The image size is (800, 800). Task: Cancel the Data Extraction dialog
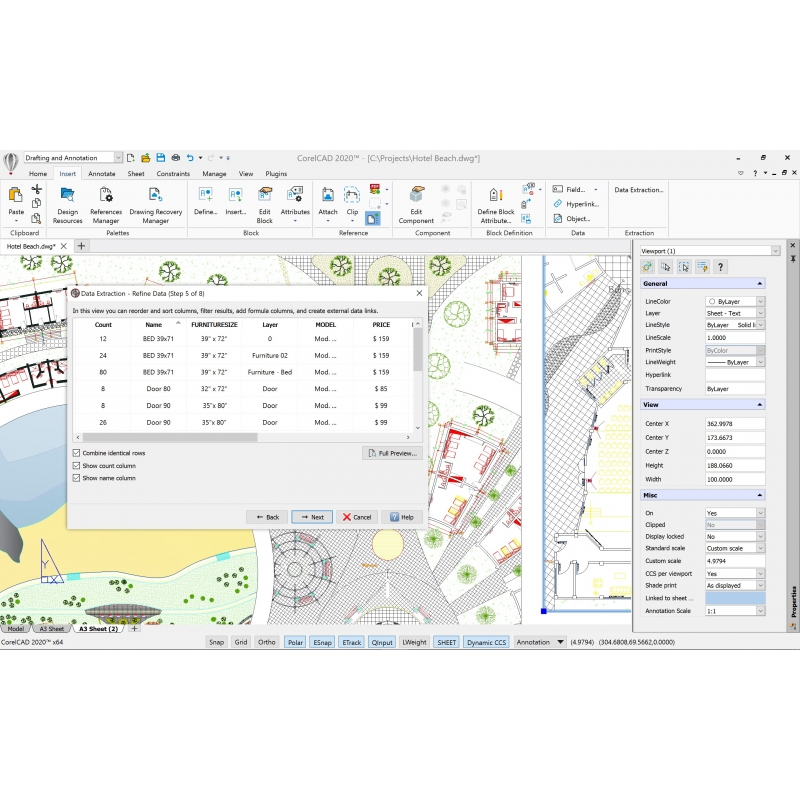pos(357,517)
